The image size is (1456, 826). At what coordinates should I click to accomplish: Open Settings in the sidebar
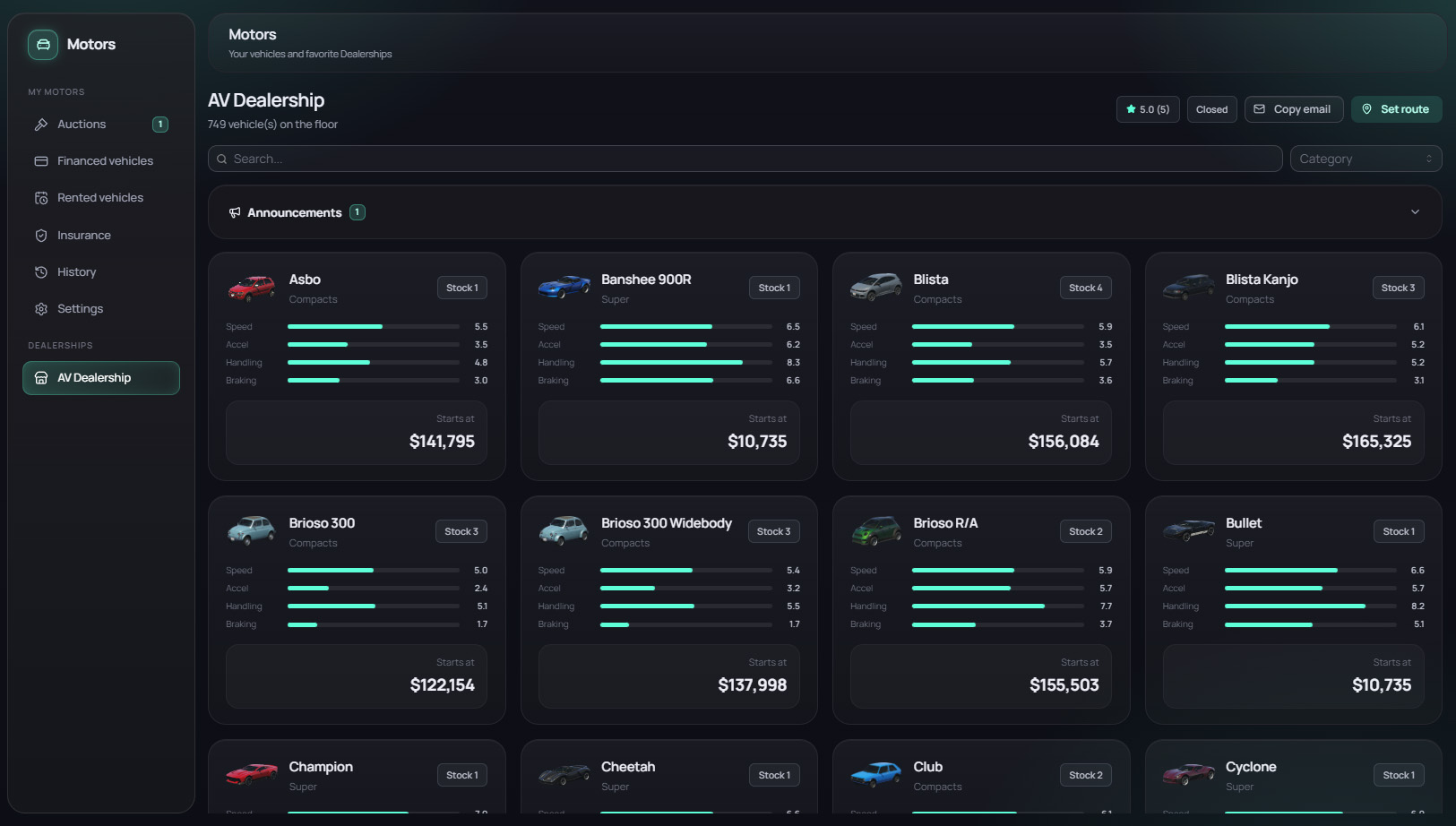tap(101, 309)
